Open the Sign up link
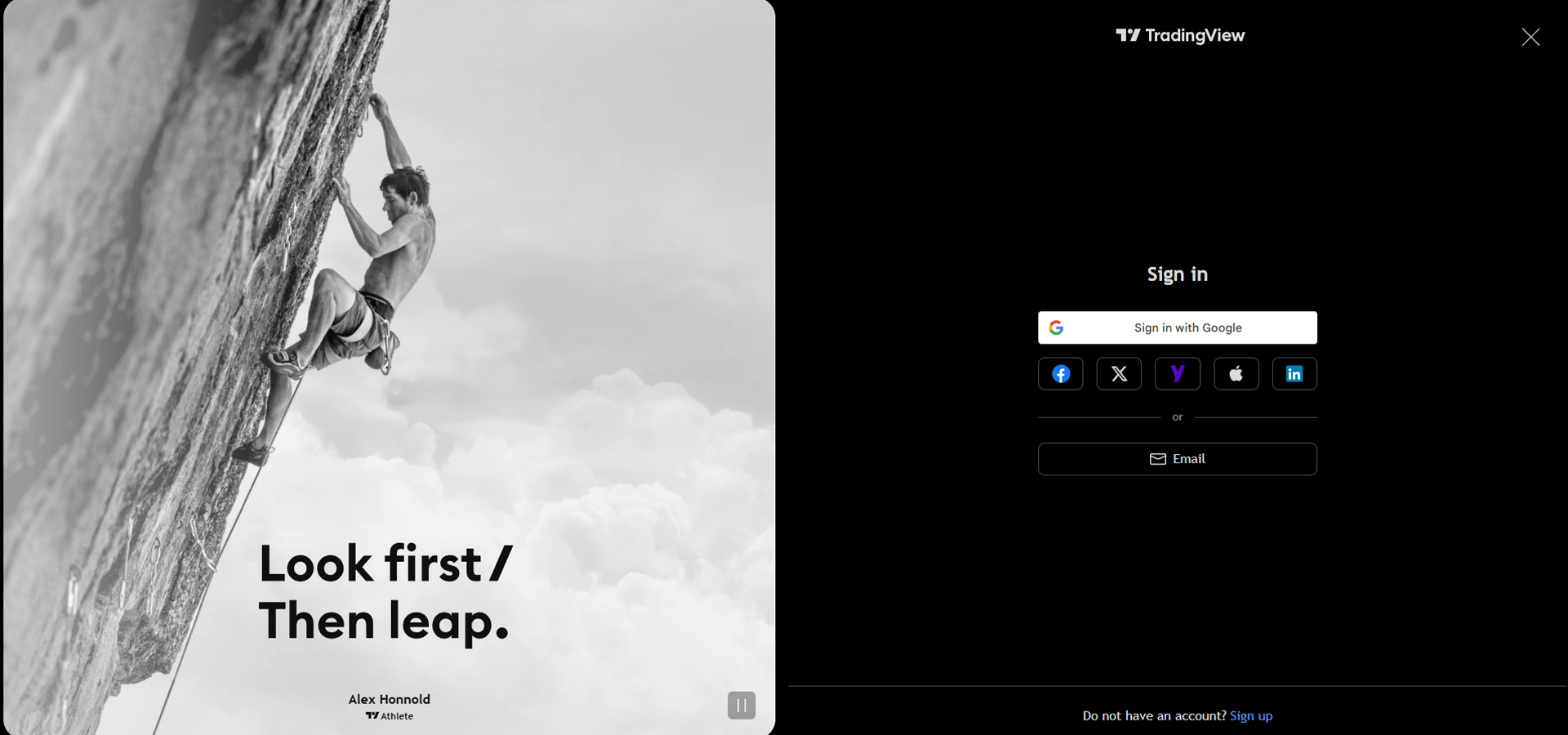Screen dimensions: 1568x735 pyautogui.click(x=1251, y=716)
